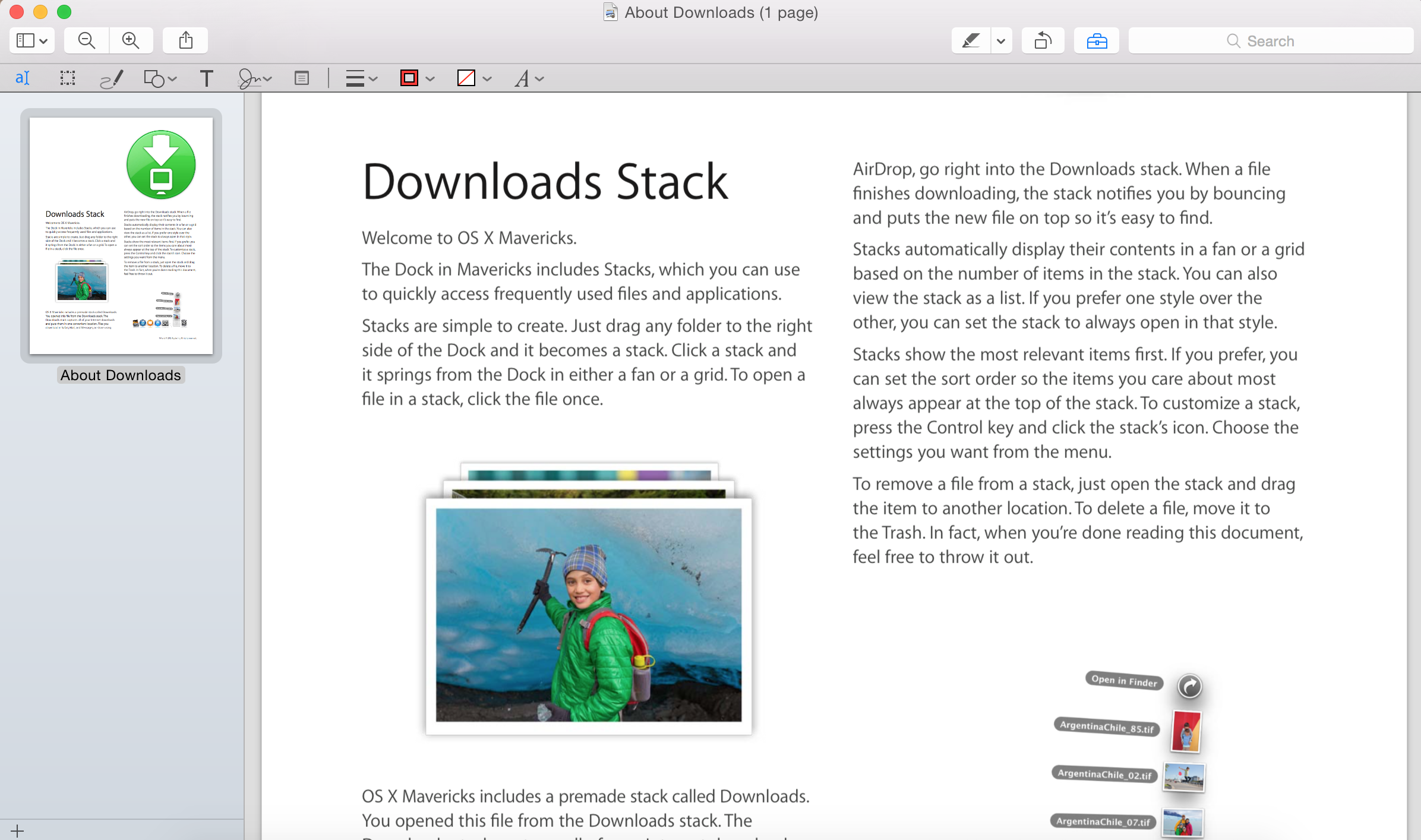This screenshot has height=840, width=1421.
Task: Expand the highlight color options arrow
Action: tap(1002, 41)
